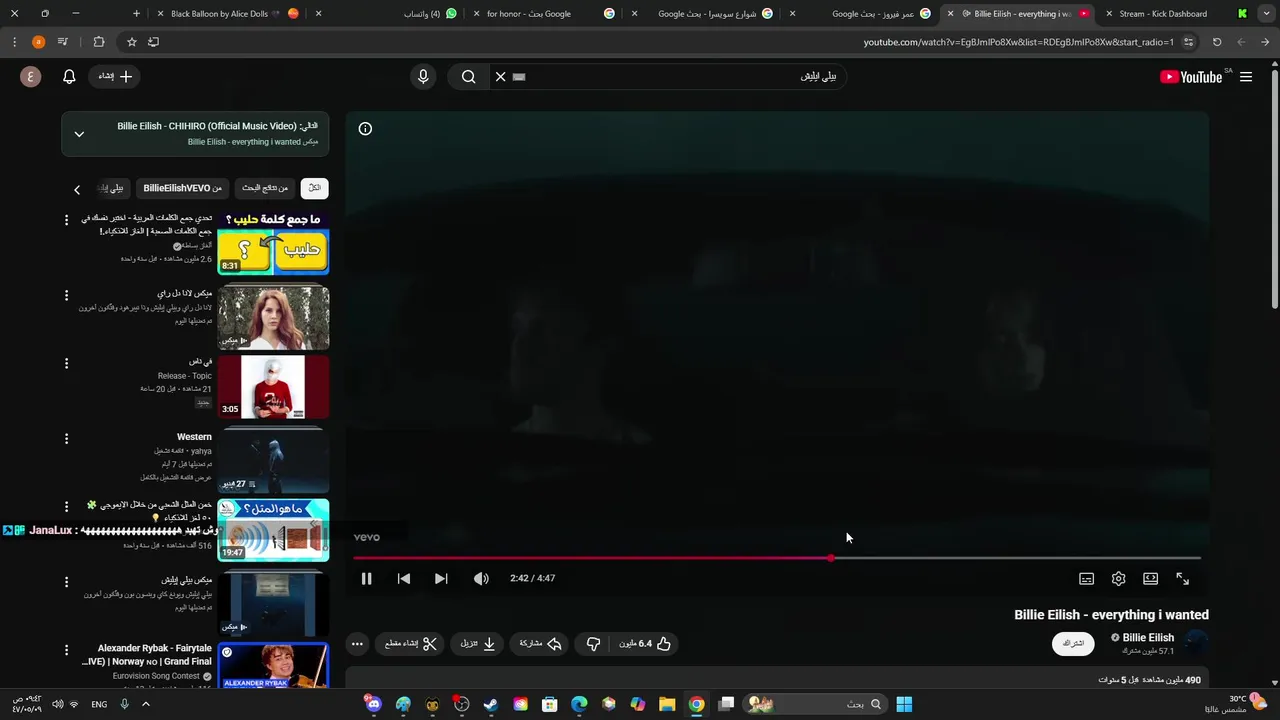Click the video info icon in the player corner
The height and width of the screenshot is (720, 1280).
click(365, 129)
